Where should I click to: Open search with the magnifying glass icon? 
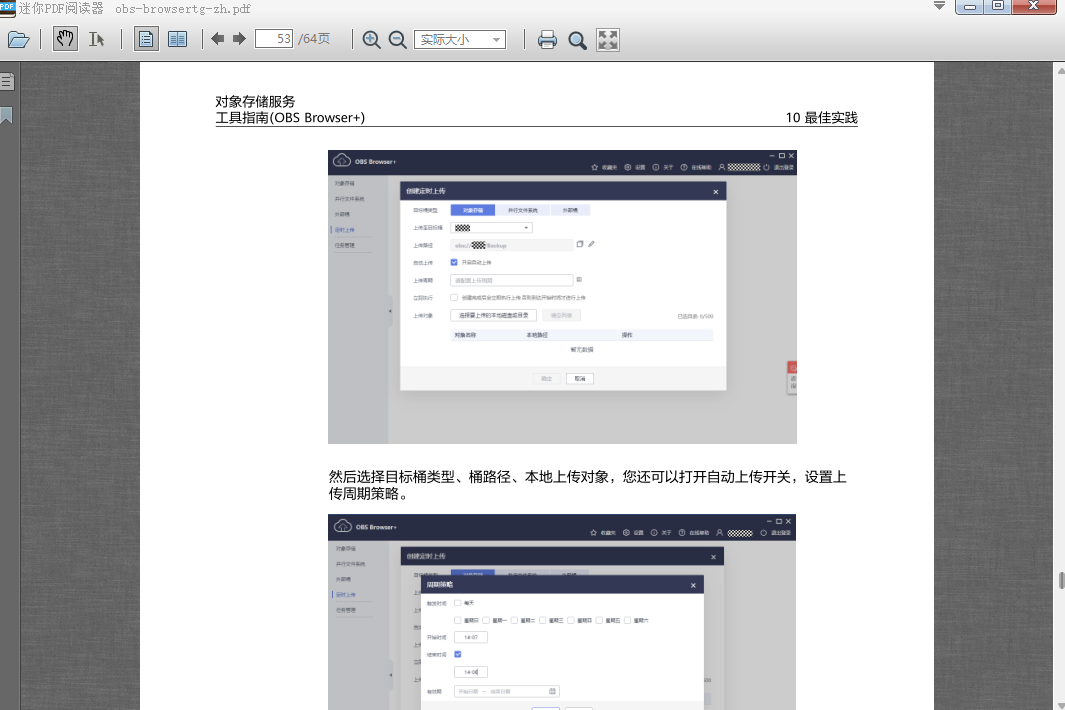(x=577, y=40)
